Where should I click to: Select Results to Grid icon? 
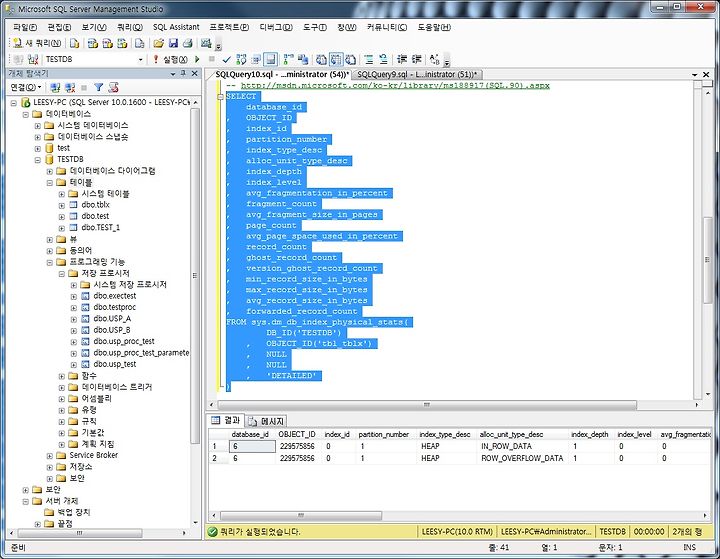tap(336, 59)
